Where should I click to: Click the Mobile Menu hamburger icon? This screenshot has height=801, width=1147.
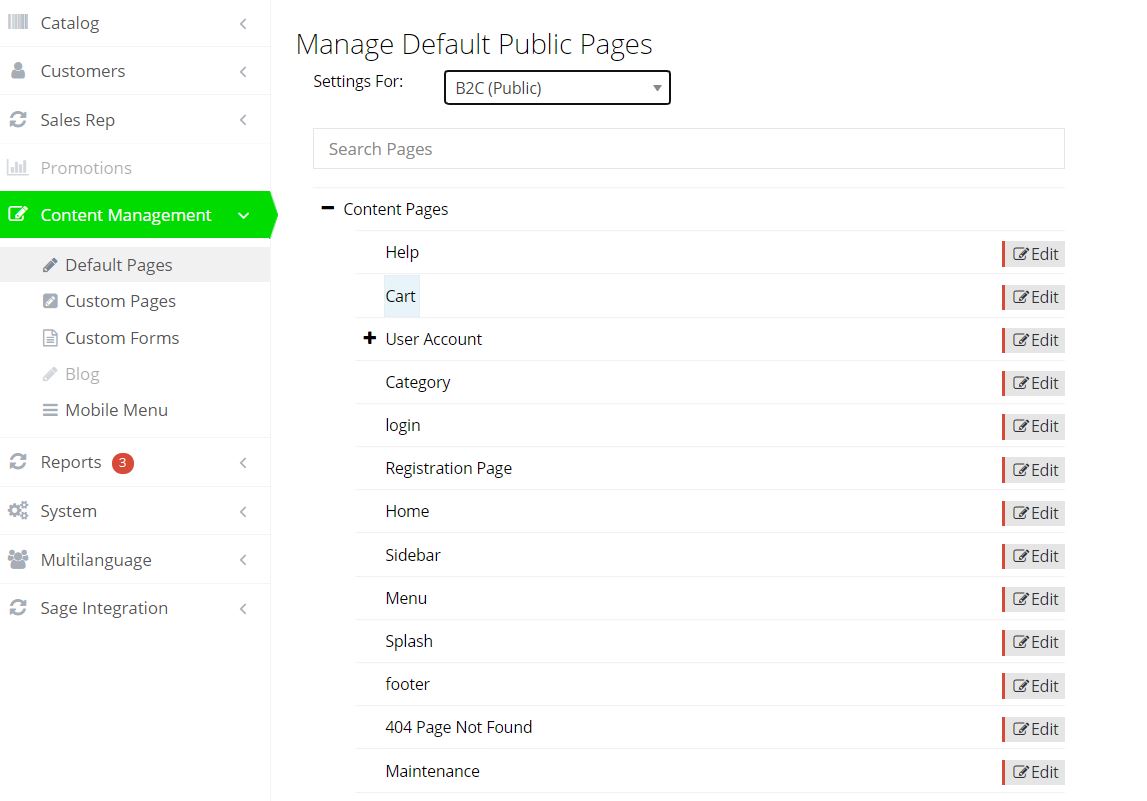(49, 410)
